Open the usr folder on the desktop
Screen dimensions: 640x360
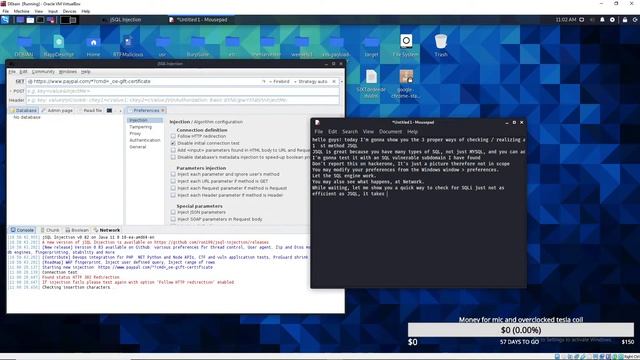[x=162, y=45]
